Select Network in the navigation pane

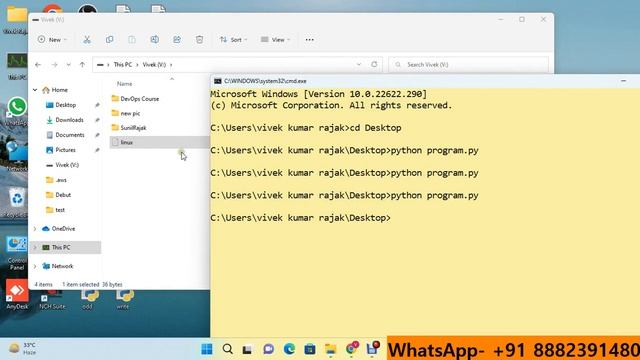pos(62,266)
